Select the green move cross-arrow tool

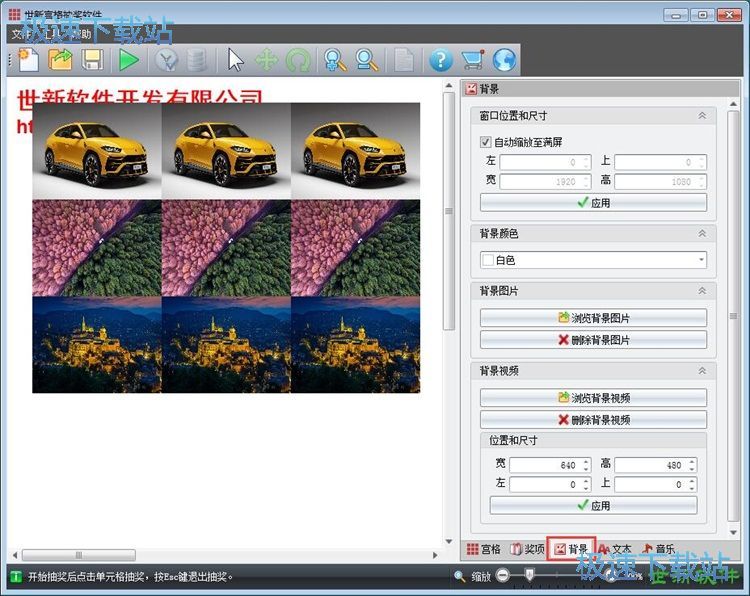[x=266, y=61]
